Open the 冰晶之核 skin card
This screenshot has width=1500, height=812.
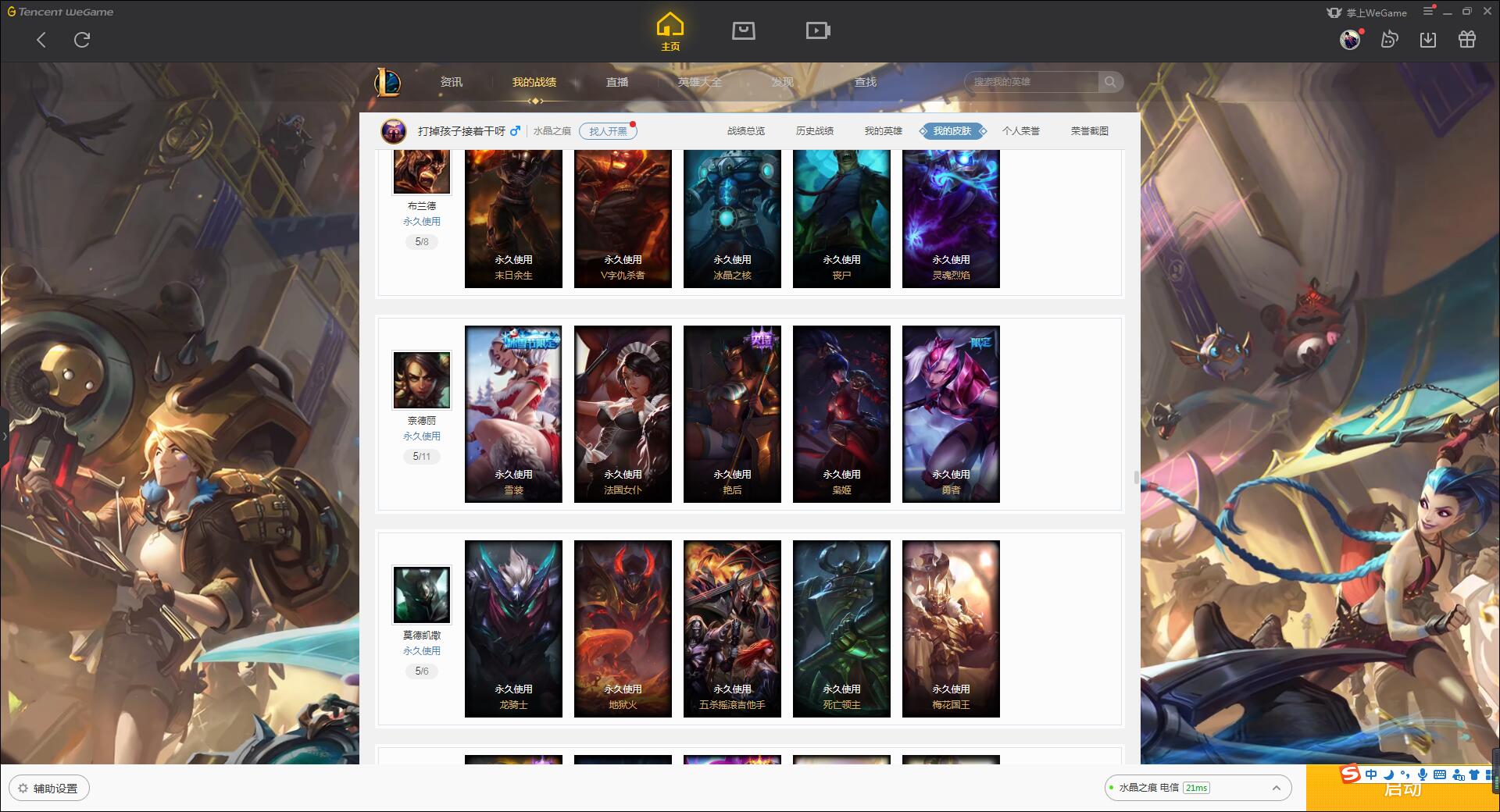click(732, 219)
